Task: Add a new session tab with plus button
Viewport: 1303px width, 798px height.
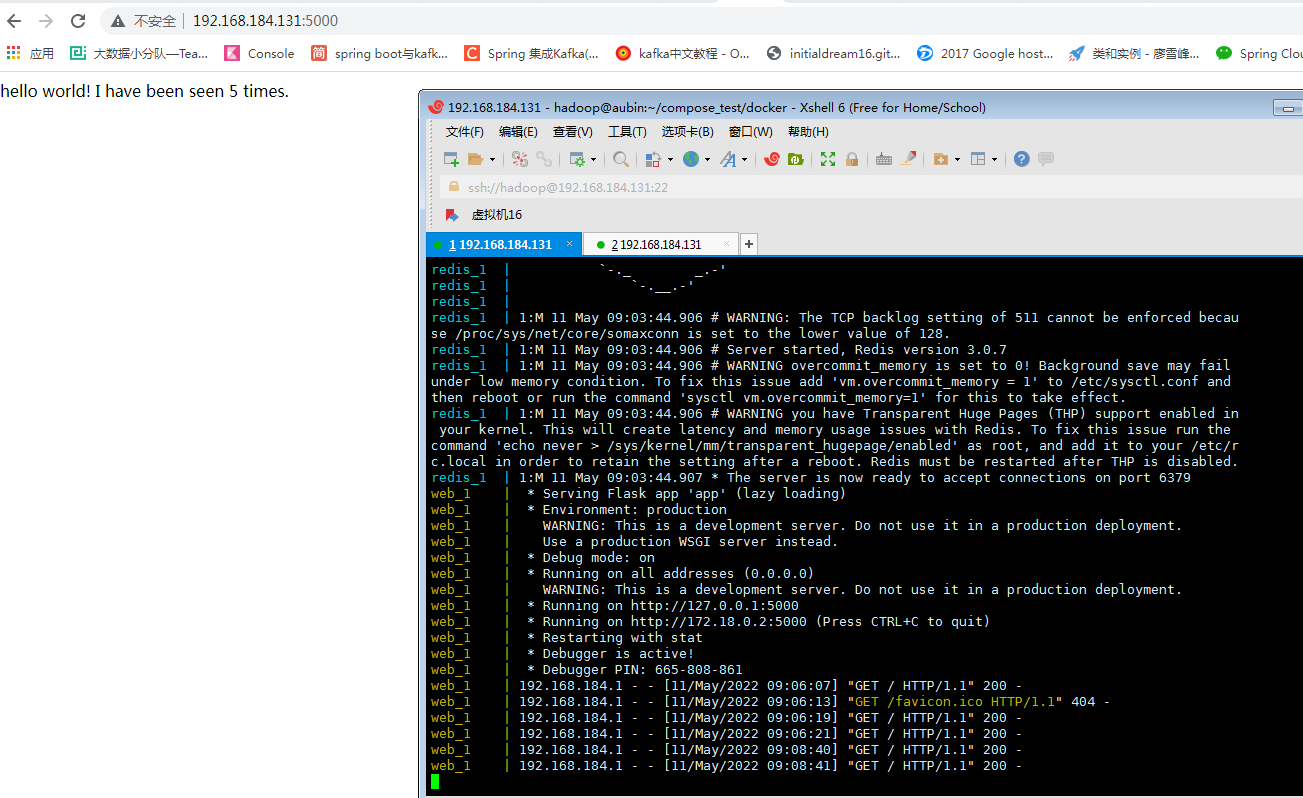Action: click(748, 244)
